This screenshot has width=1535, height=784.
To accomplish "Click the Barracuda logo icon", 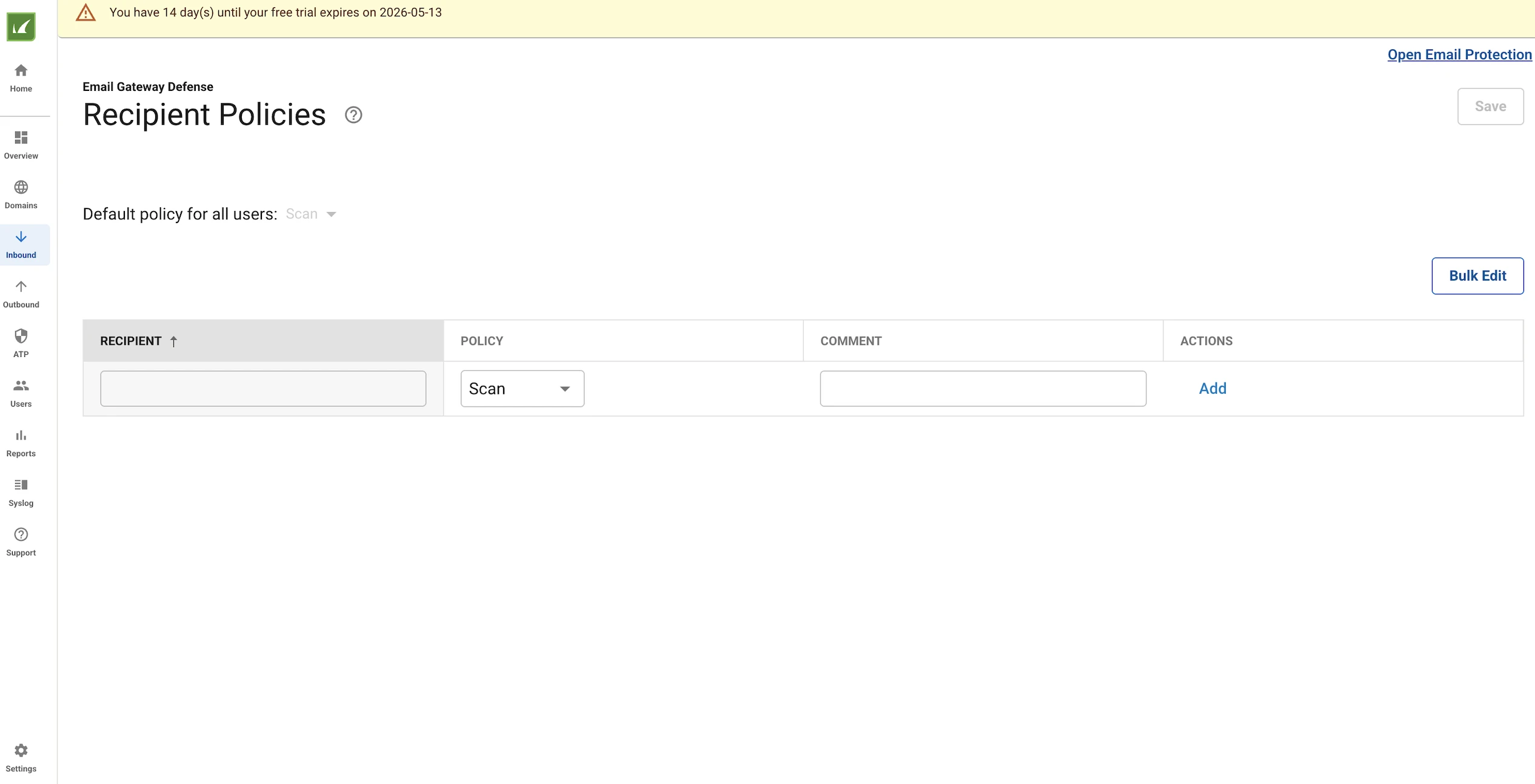I will click(x=21, y=27).
